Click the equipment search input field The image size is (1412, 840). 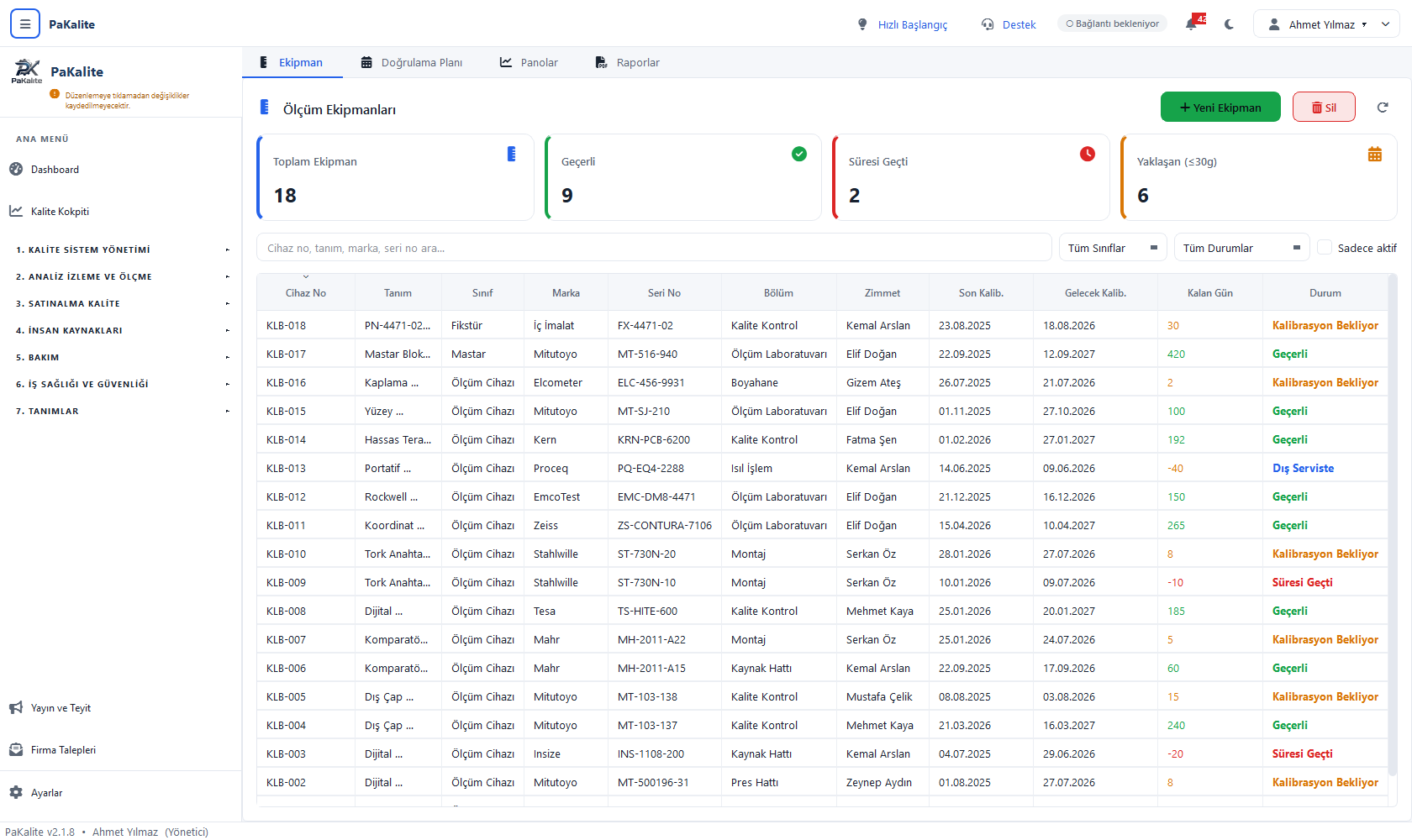(x=654, y=248)
